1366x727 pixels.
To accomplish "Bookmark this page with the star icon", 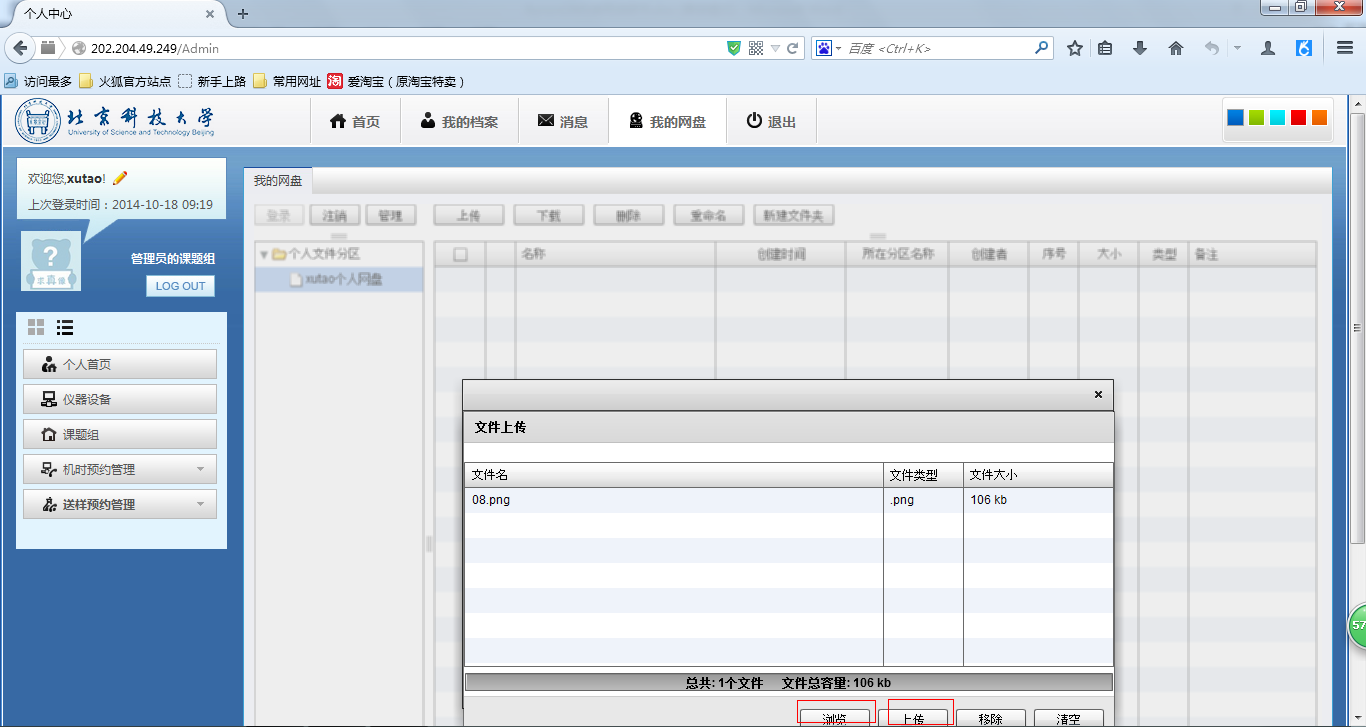I will coord(1075,48).
